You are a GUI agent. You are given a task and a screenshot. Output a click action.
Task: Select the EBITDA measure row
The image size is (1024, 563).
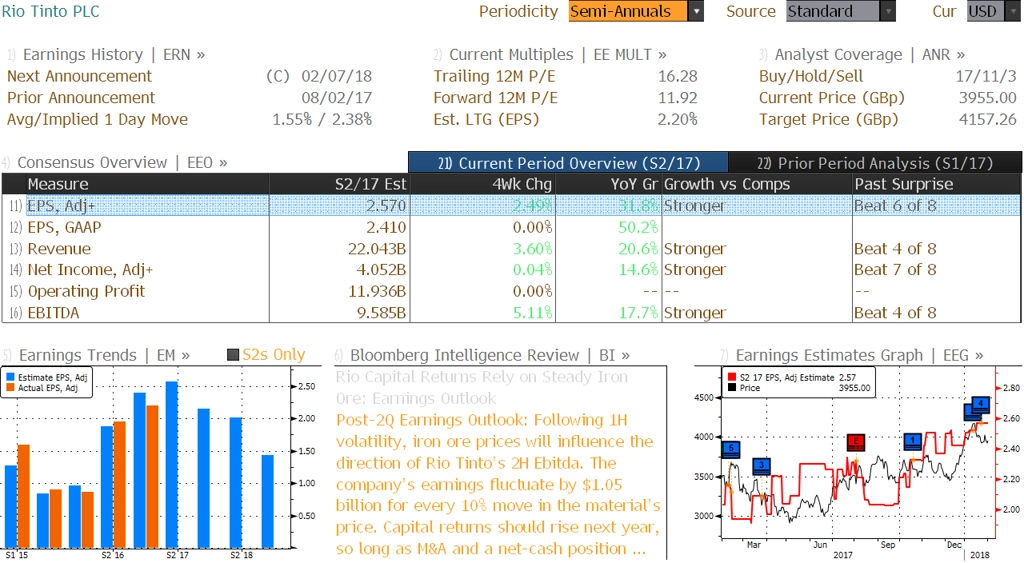click(x=511, y=312)
